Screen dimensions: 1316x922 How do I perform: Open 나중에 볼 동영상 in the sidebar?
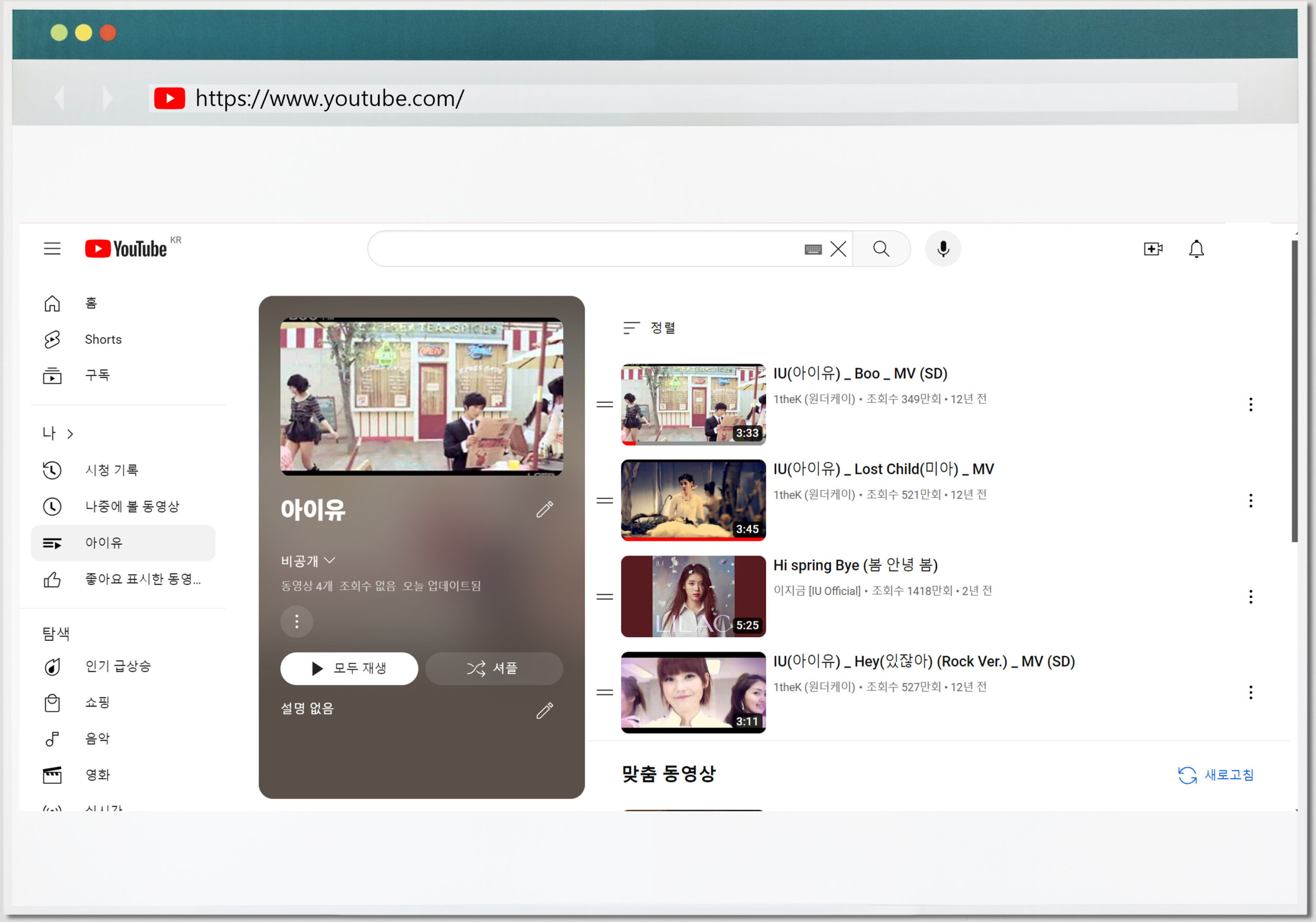123,506
